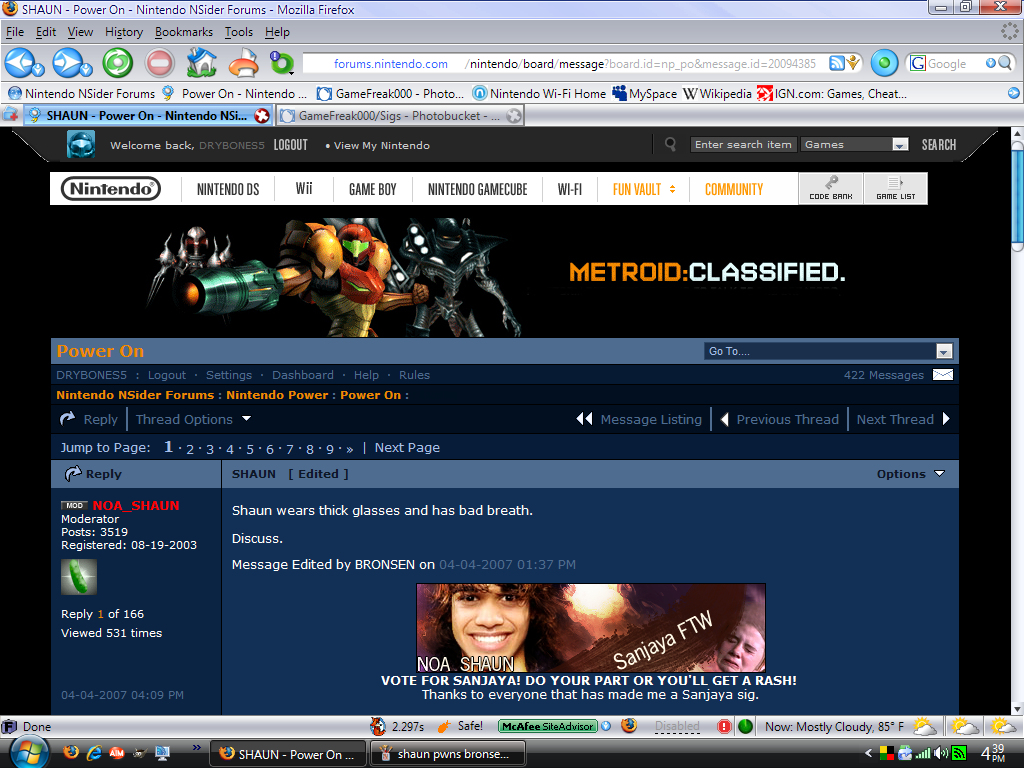Click the print icon in toolbar

click(244, 64)
